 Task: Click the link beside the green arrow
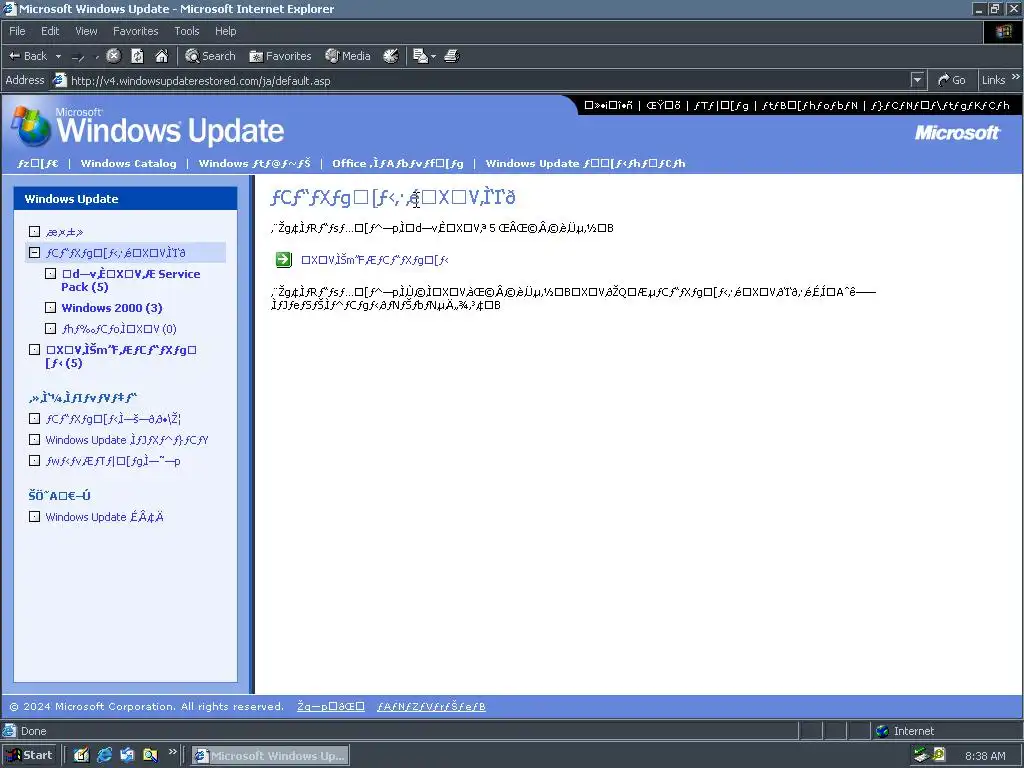click(x=374, y=260)
